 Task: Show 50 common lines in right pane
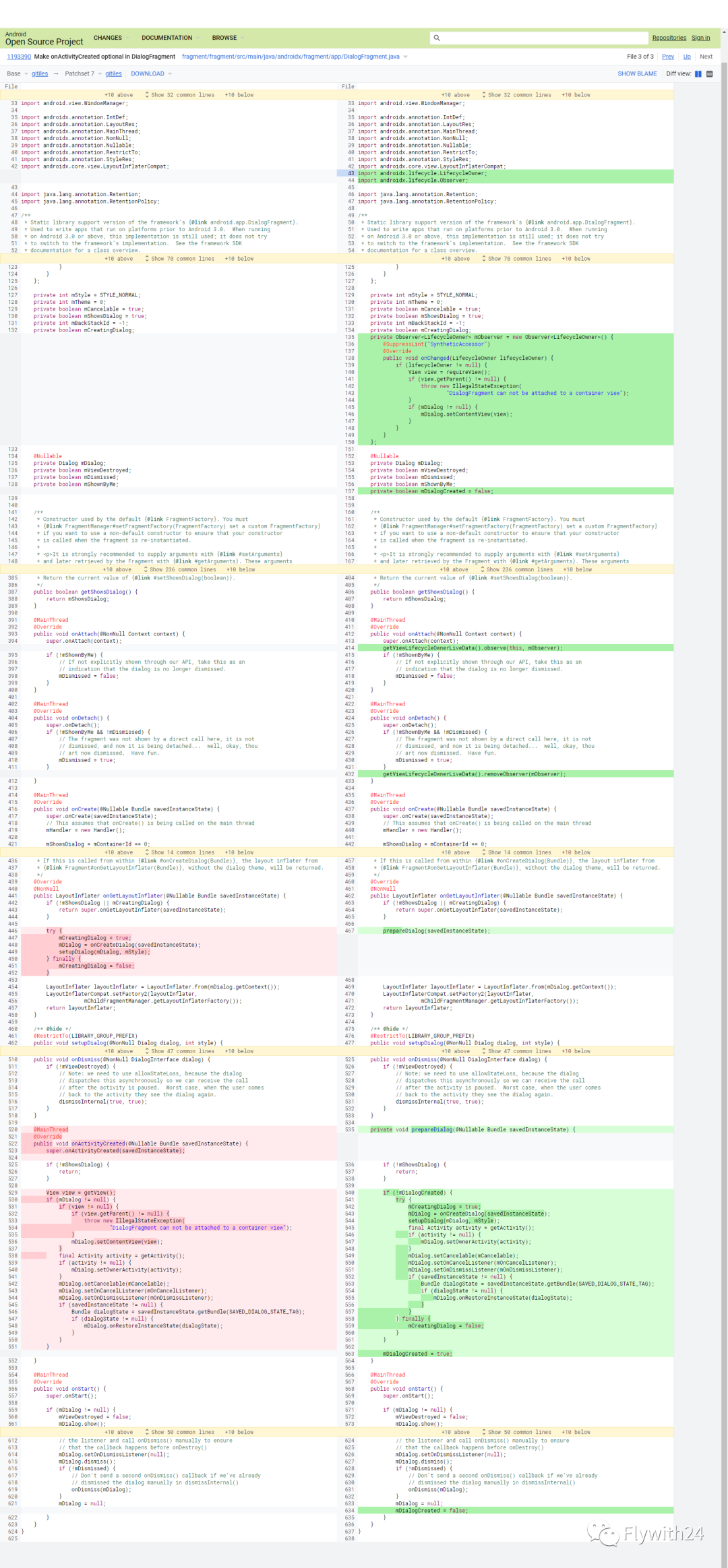516,1432
